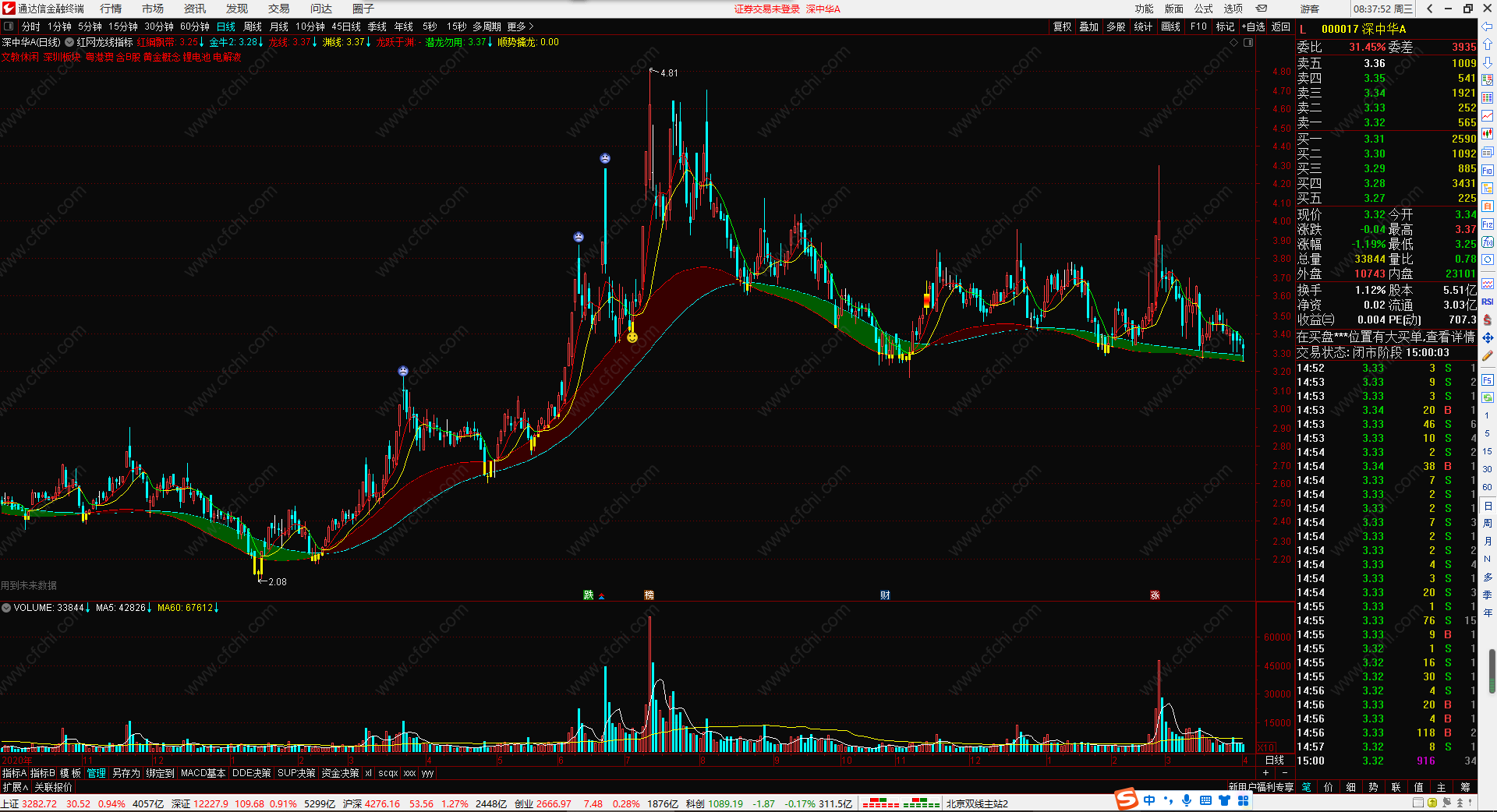Image resolution: width=1497 pixels, height=812 pixels.
Task: Click the up arrow icon in right sidebar
Action: pyautogui.click(x=1487, y=44)
